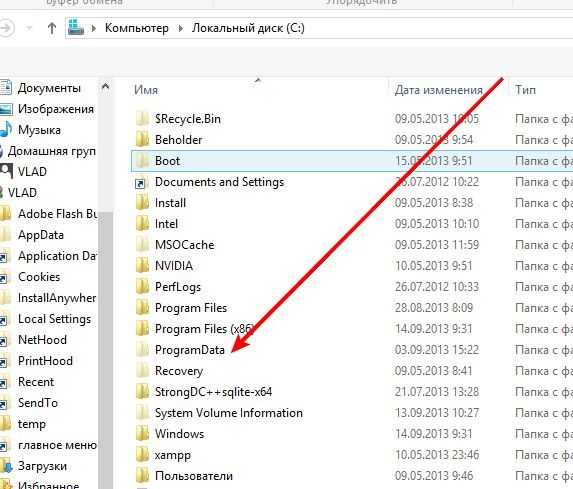The height and width of the screenshot is (489, 573).
Task: Open Изображения in the navigation pane
Action: tap(56, 109)
